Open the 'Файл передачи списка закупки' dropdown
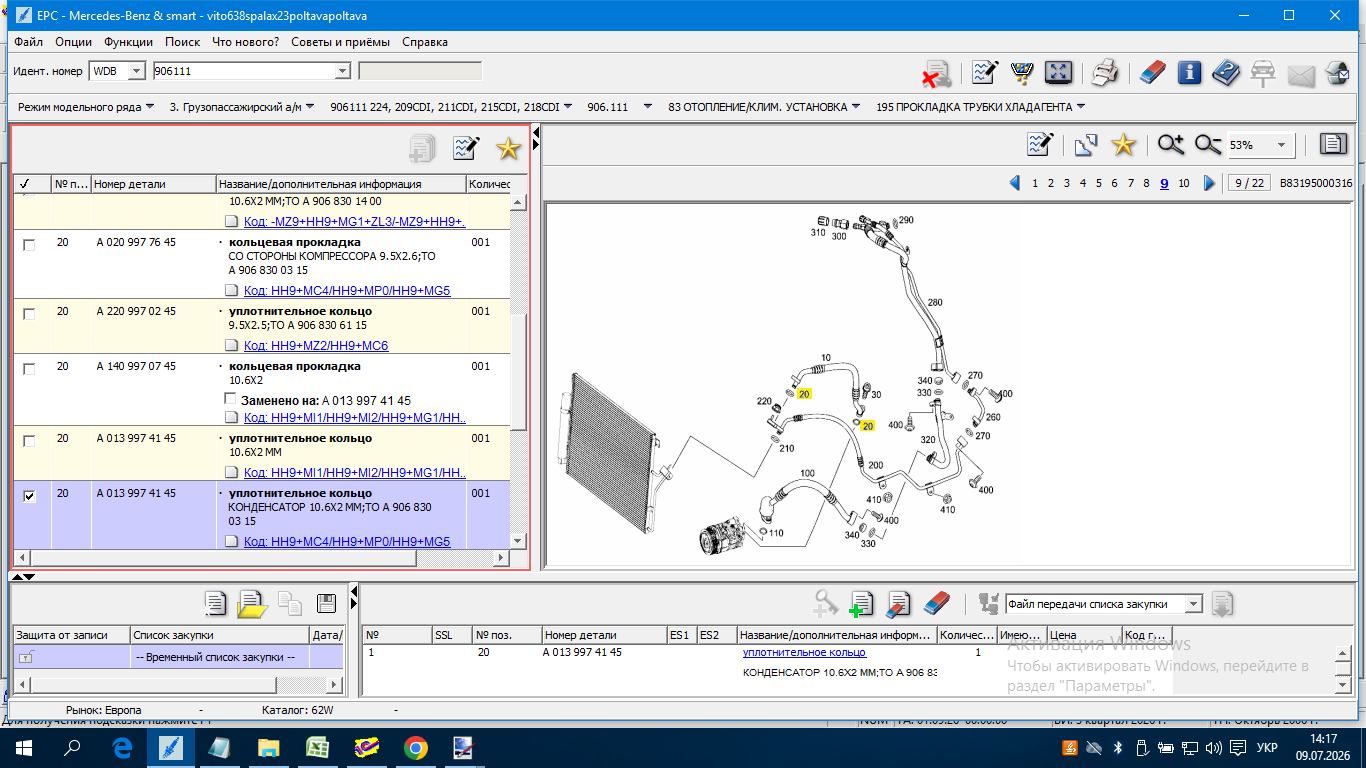The height and width of the screenshot is (768, 1366). [x=1192, y=604]
